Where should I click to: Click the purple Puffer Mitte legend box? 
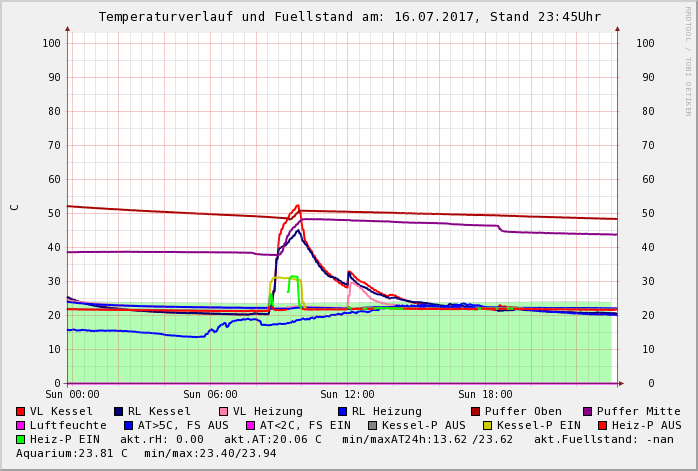tap(588, 411)
